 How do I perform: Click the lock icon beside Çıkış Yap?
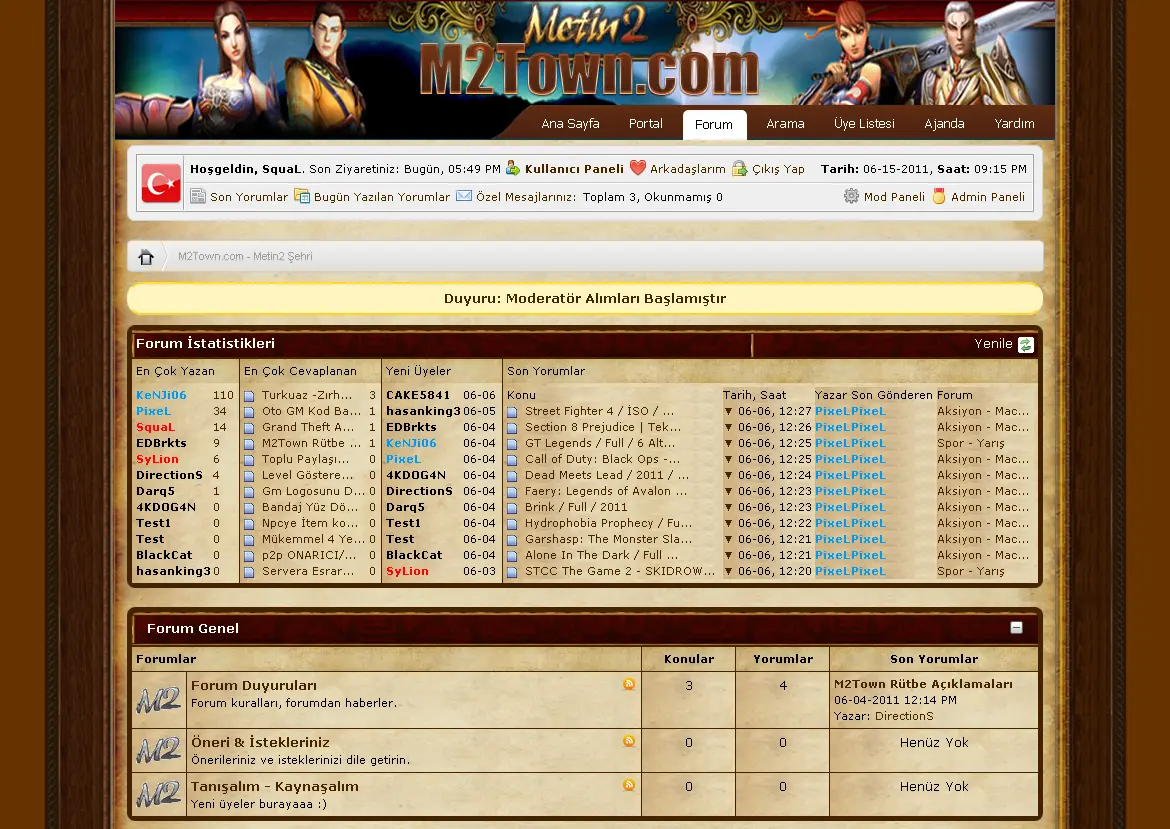click(x=739, y=168)
